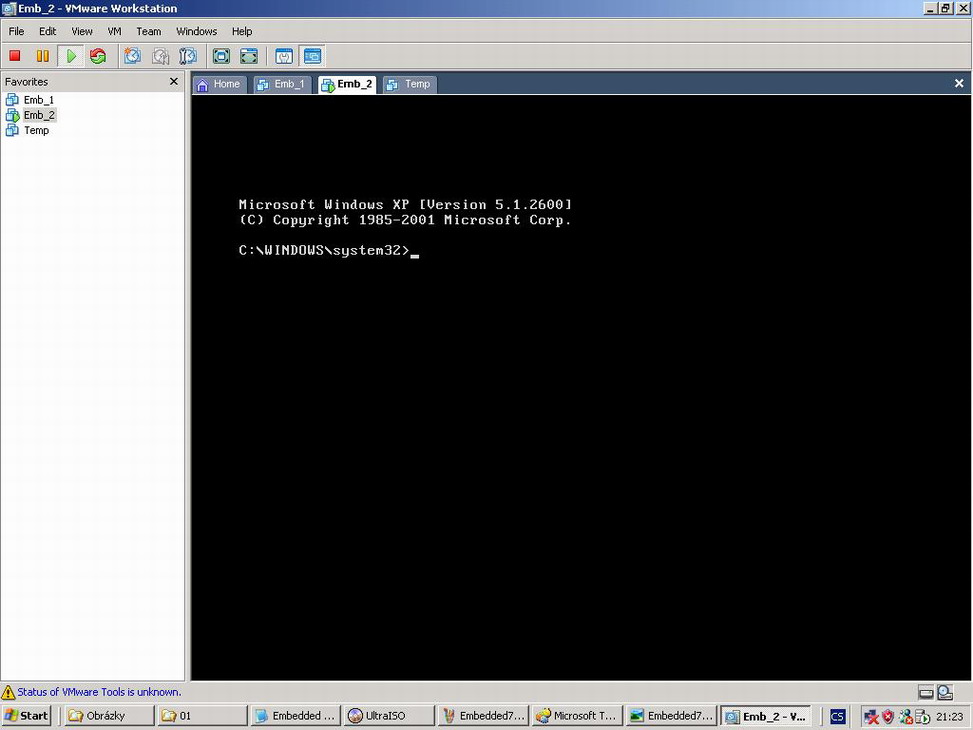Open the View menu
This screenshot has height=730, width=973.
point(82,31)
